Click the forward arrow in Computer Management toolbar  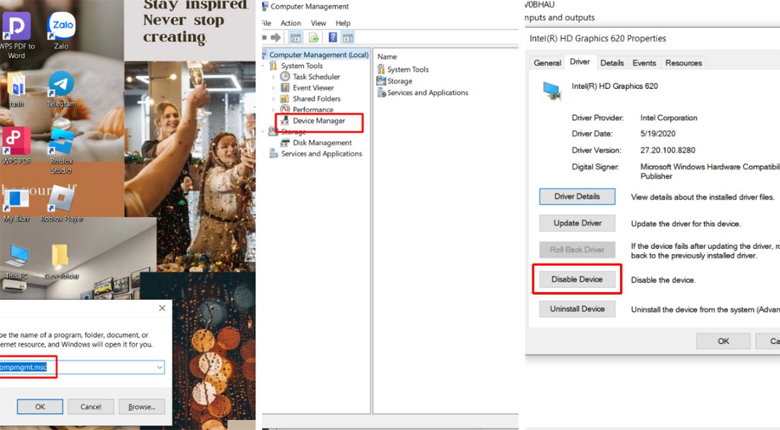click(276, 37)
